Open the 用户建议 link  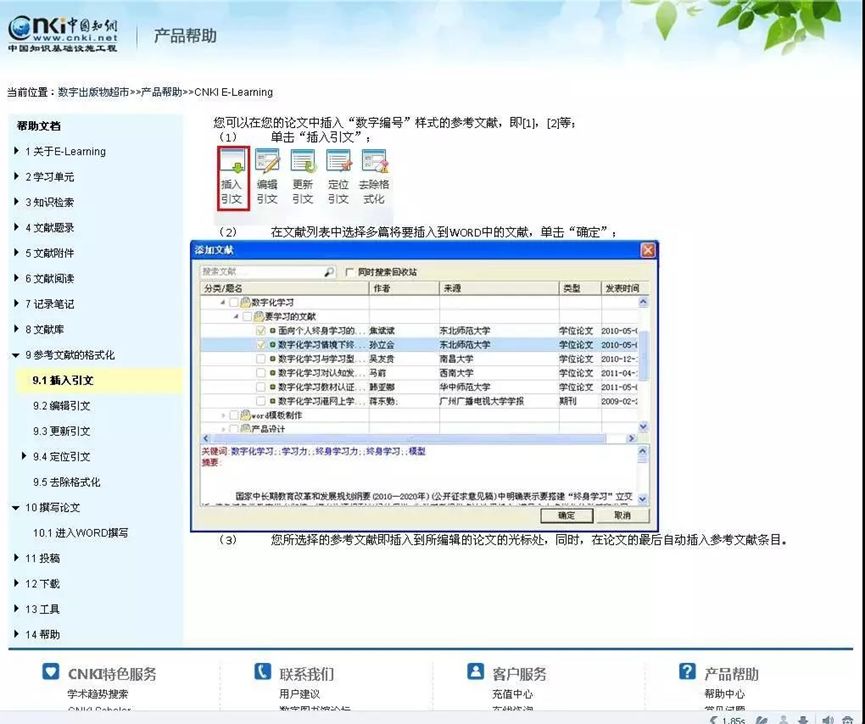[x=300, y=694]
